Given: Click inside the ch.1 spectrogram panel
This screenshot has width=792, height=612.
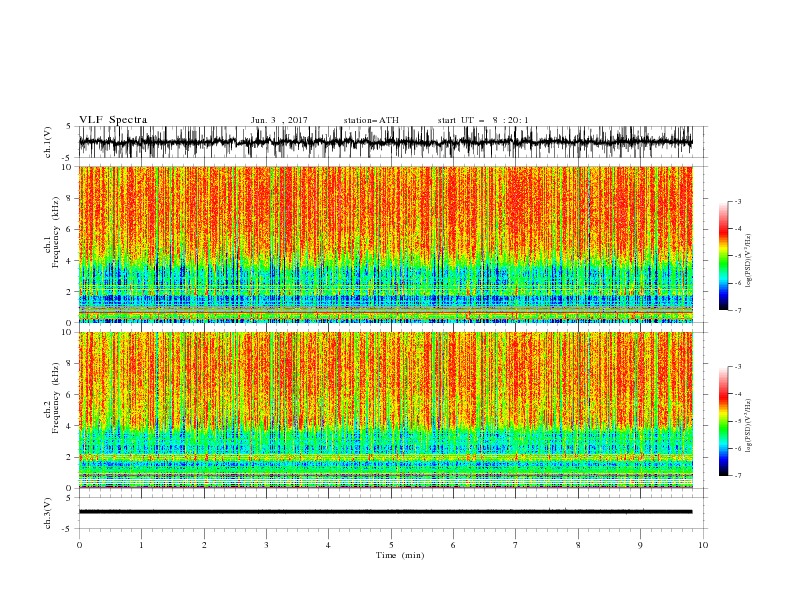Looking at the screenshot, I should (385, 244).
